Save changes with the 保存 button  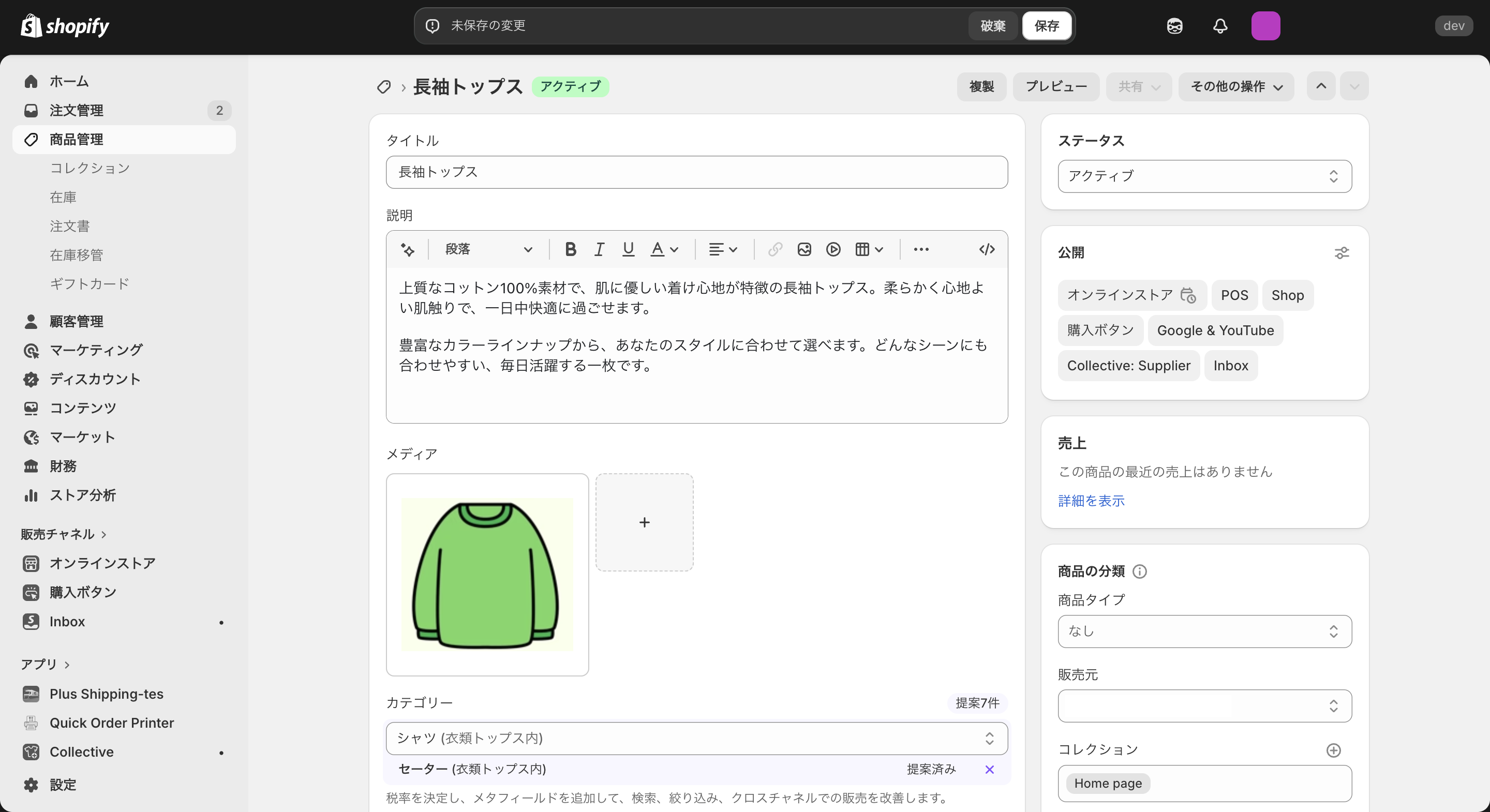(1047, 25)
